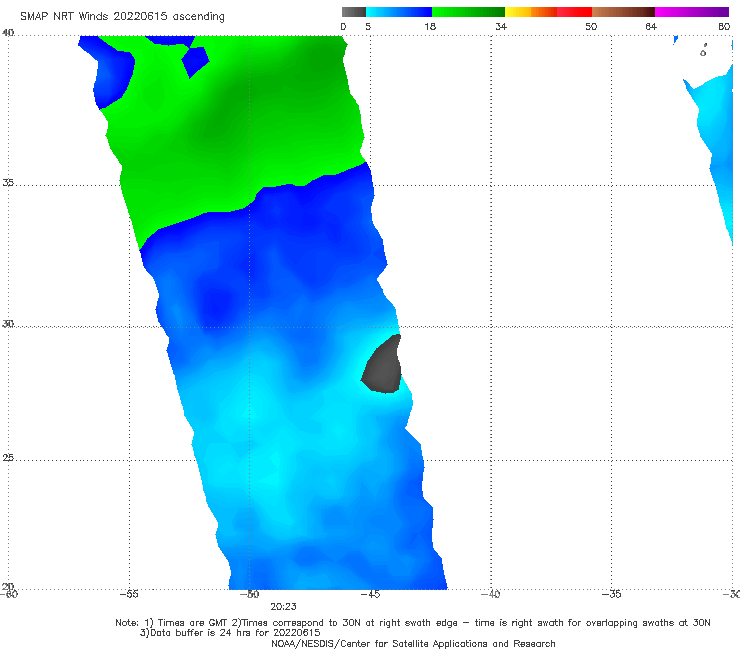Click the gray 0-5 segment of the color bar
This screenshot has width=740, height=650.
click(354, 12)
